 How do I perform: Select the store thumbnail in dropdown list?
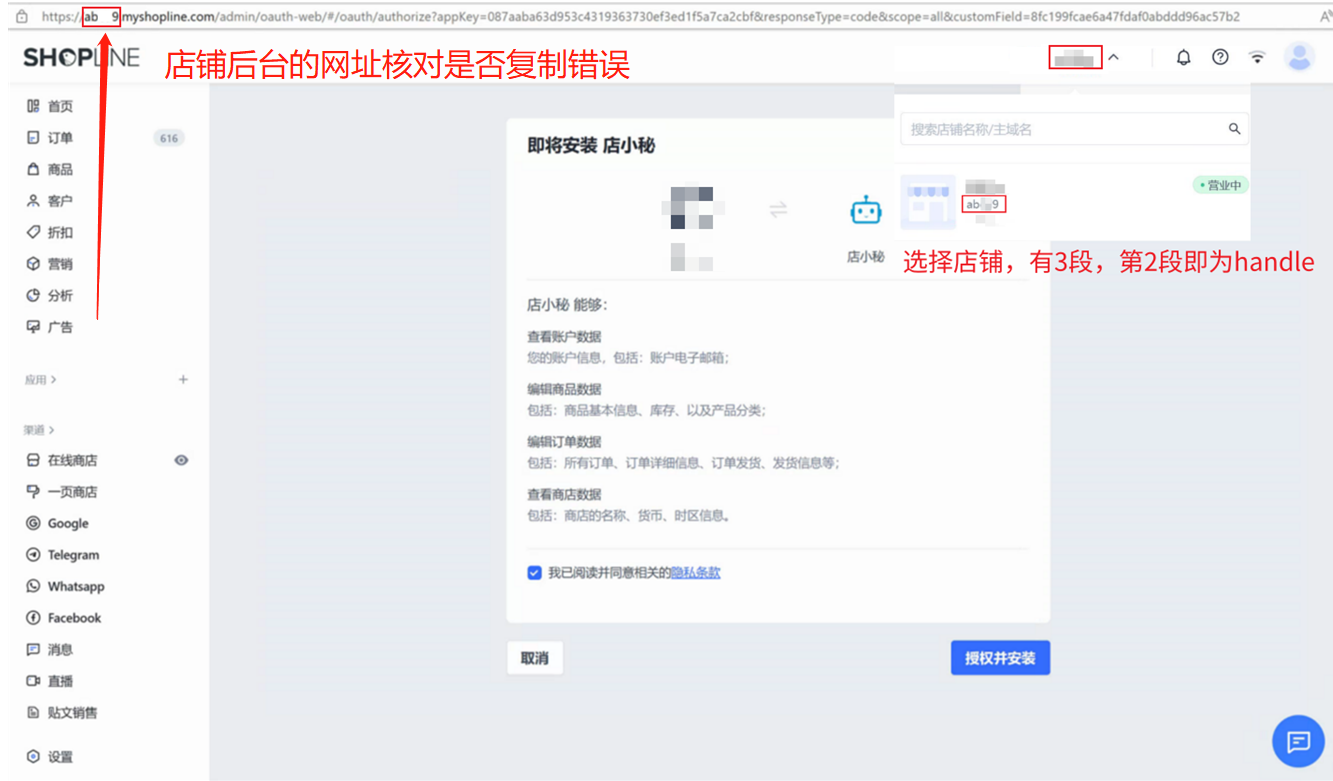[928, 202]
